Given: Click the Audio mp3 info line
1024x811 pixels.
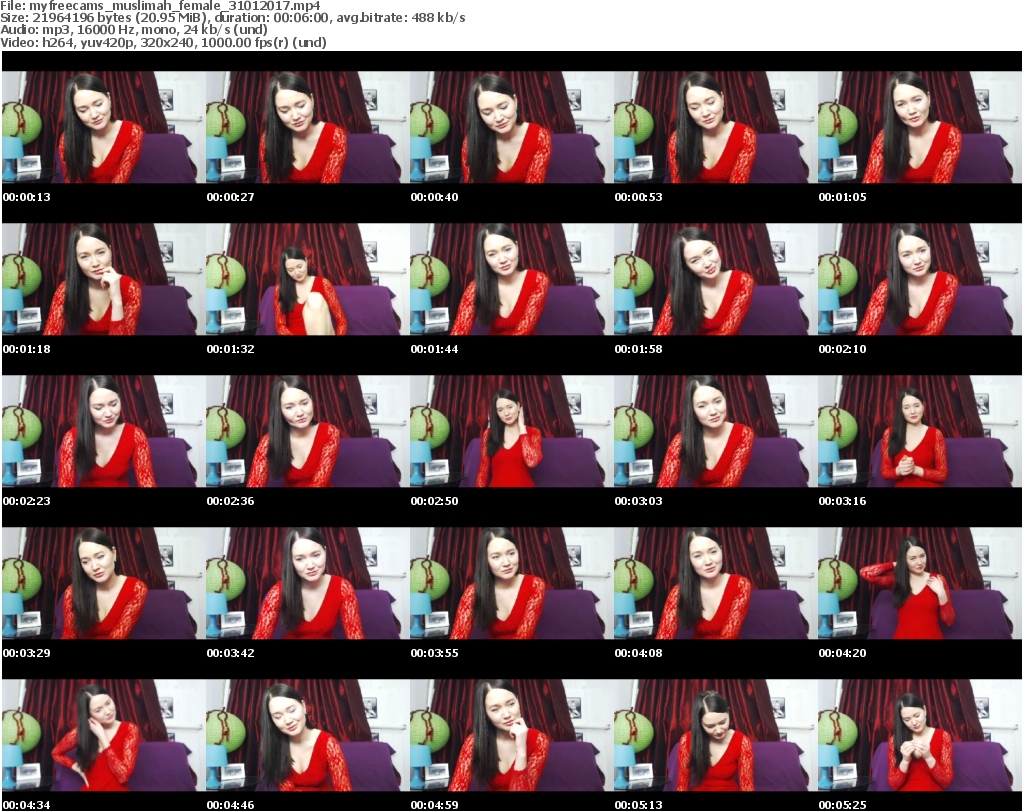Looking at the screenshot, I should tap(134, 30).
